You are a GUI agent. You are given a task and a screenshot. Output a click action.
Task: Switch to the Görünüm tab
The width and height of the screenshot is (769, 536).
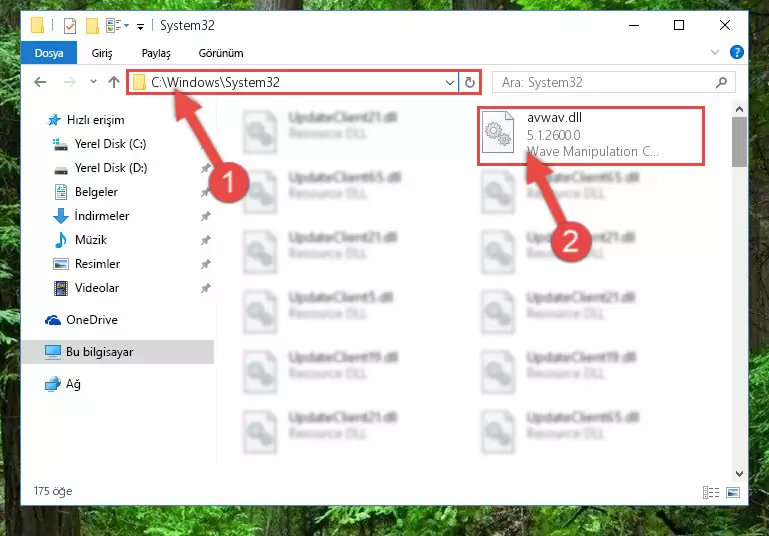221,53
